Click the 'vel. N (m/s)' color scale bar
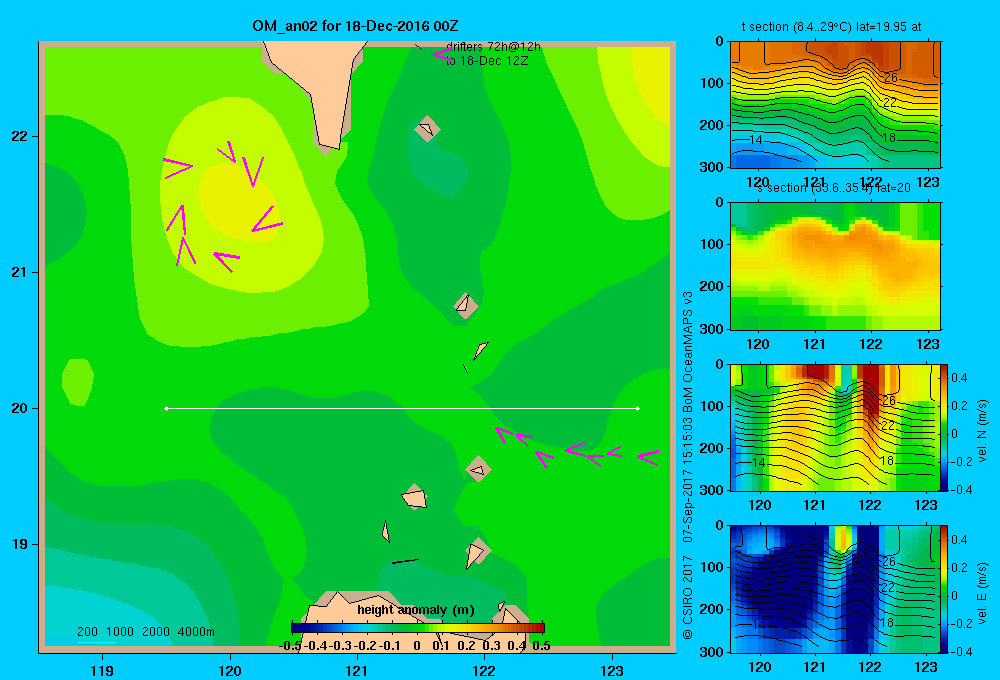This screenshot has height=680, width=1000. [945, 427]
